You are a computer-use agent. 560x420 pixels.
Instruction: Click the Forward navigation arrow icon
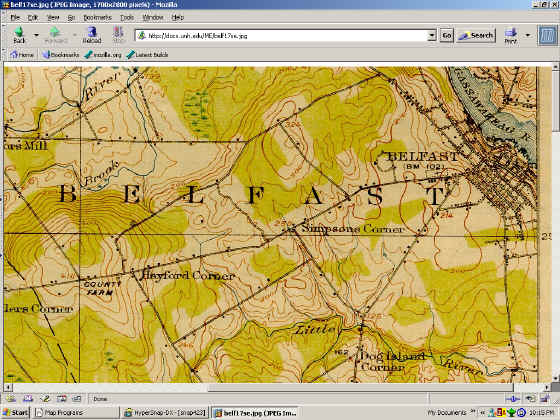[x=55, y=32]
